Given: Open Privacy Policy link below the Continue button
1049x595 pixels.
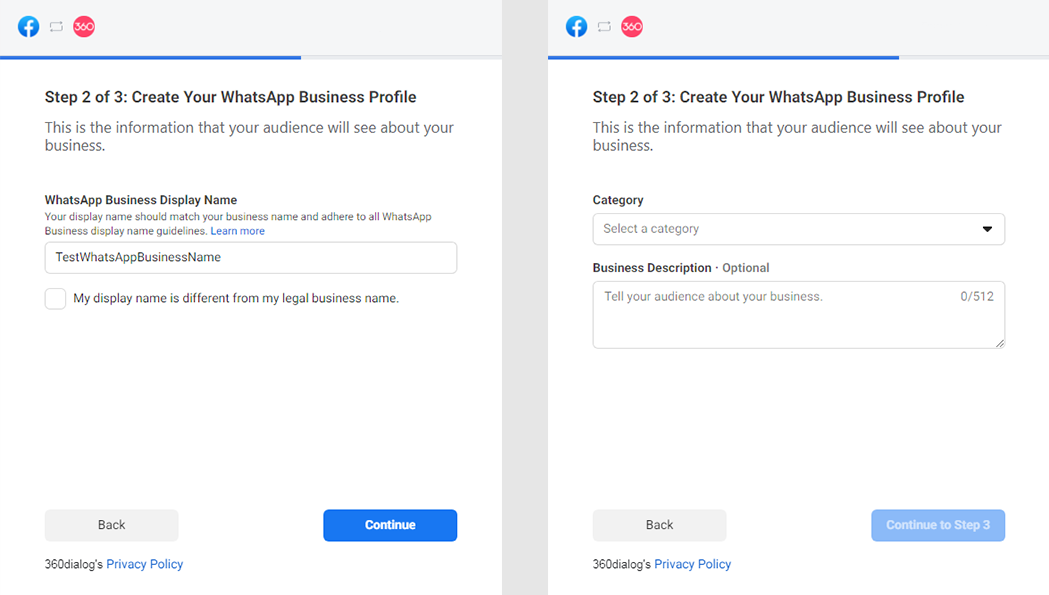Looking at the screenshot, I should click(145, 564).
